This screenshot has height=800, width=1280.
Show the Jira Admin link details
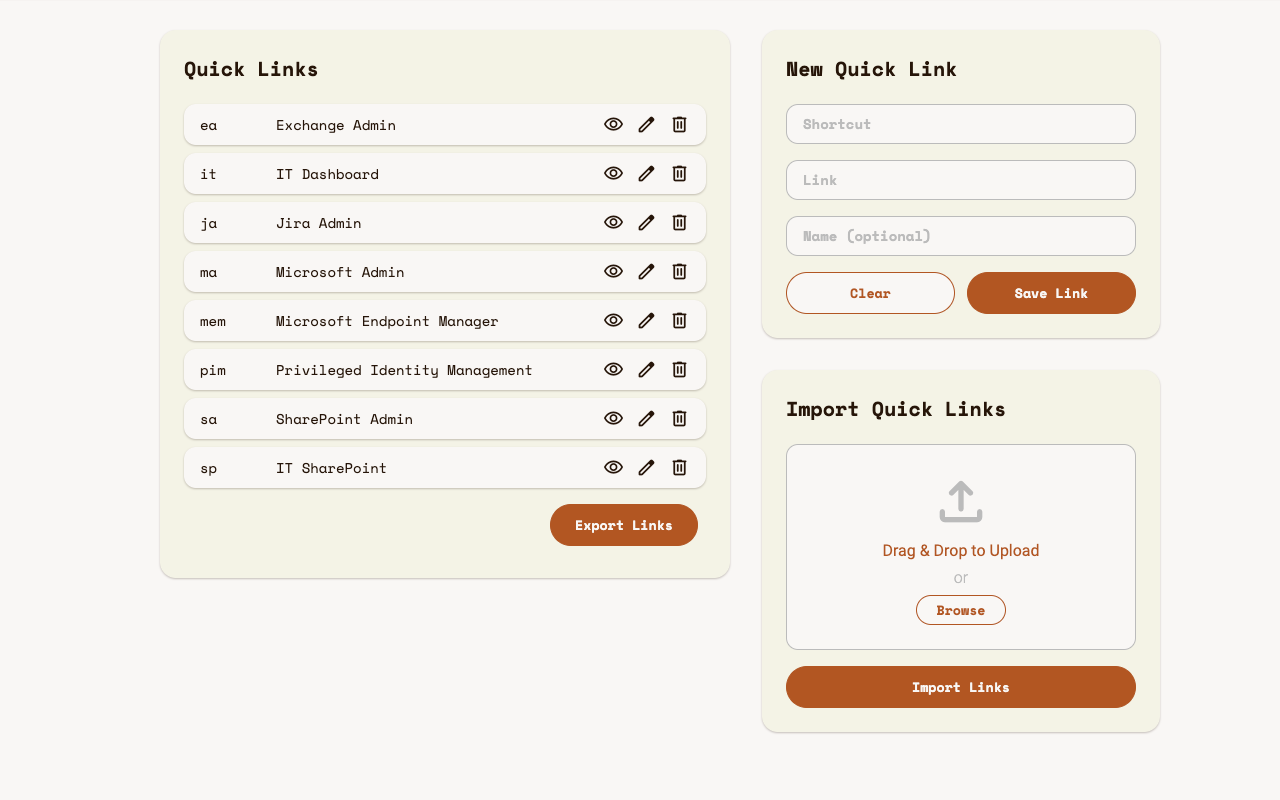click(613, 222)
